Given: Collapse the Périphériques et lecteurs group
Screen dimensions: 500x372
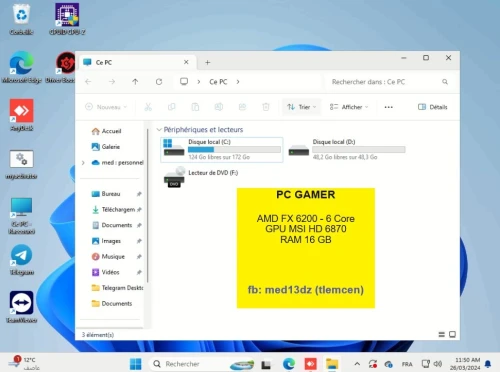Looking at the screenshot, I should tap(159, 130).
